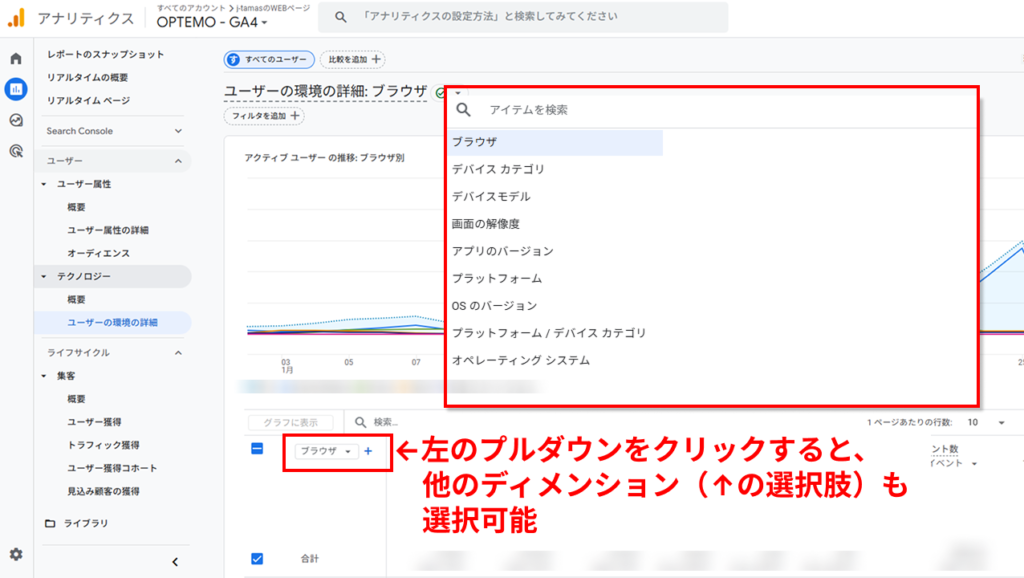The width and height of the screenshot is (1024, 578).
Task: Select デバイス カテゴリ from the dimension list
Action: [496, 170]
